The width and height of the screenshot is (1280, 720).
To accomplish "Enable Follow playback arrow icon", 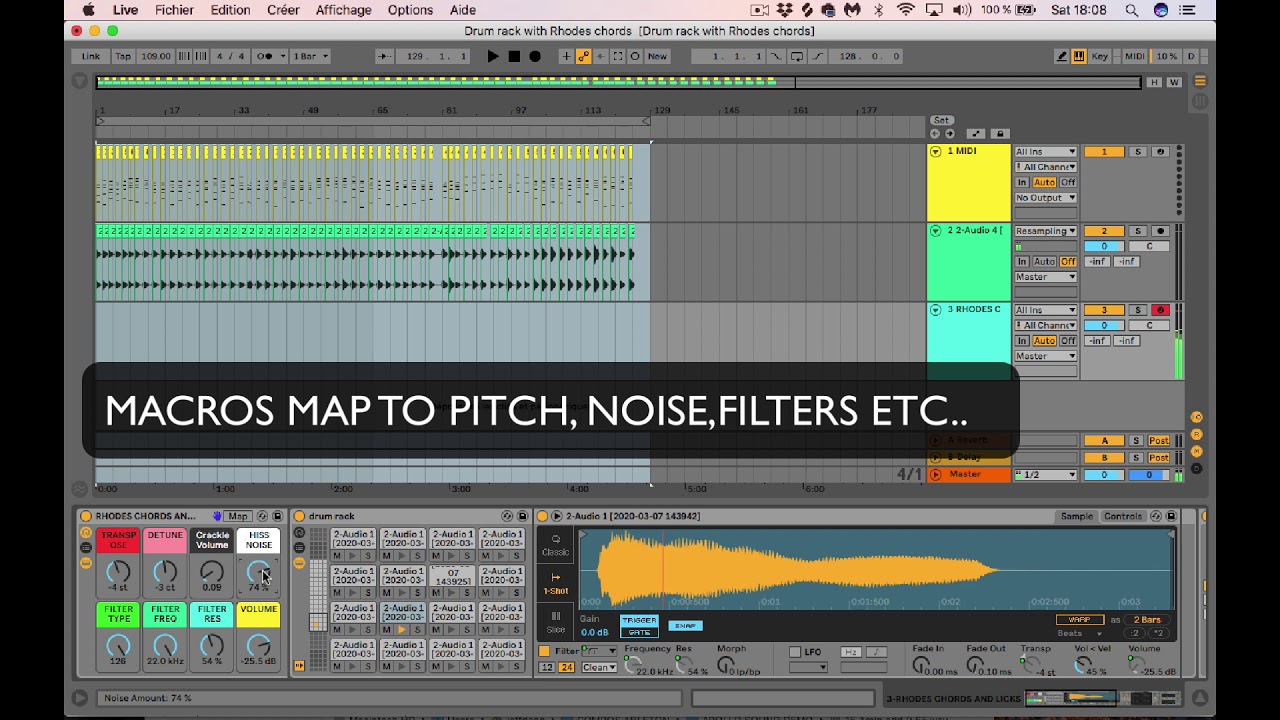I will [384, 56].
